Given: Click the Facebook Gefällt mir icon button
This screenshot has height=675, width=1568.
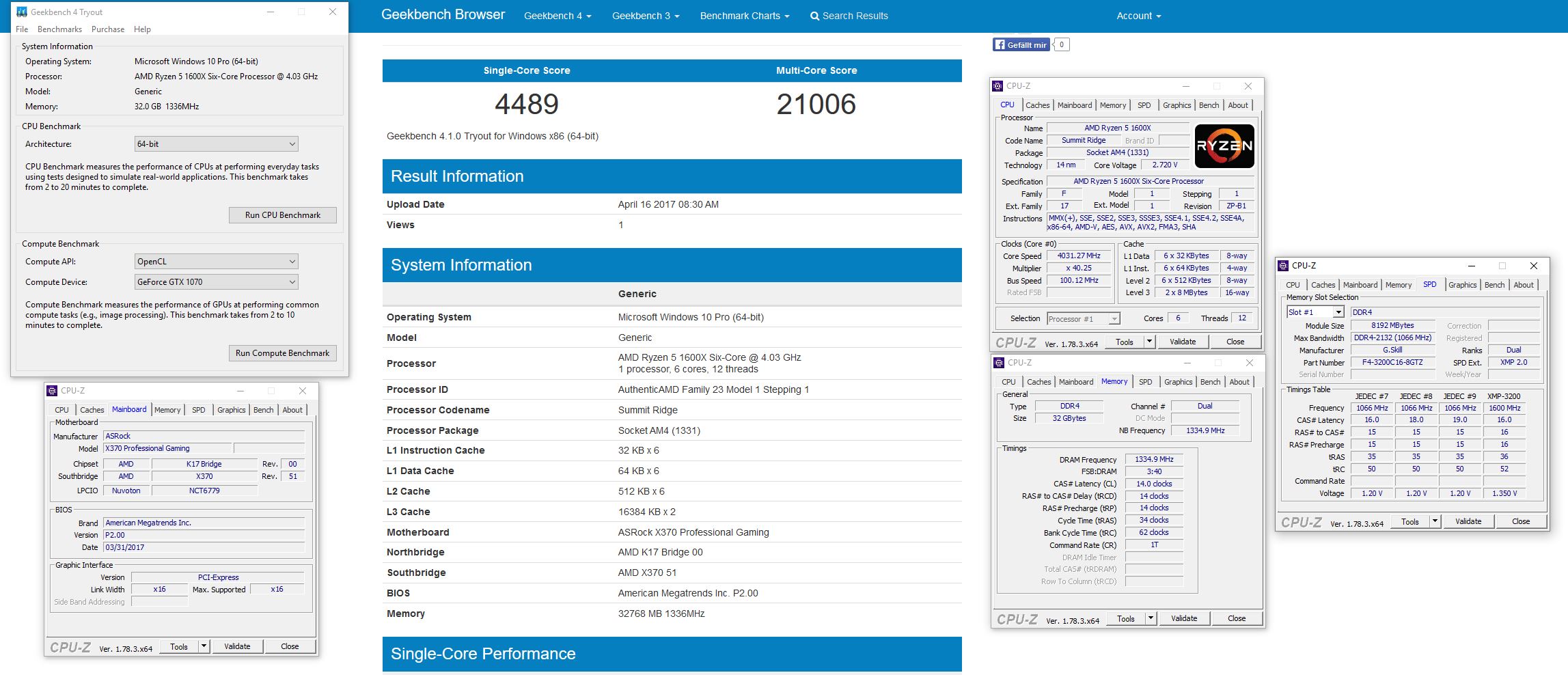Looking at the screenshot, I should click(1020, 44).
